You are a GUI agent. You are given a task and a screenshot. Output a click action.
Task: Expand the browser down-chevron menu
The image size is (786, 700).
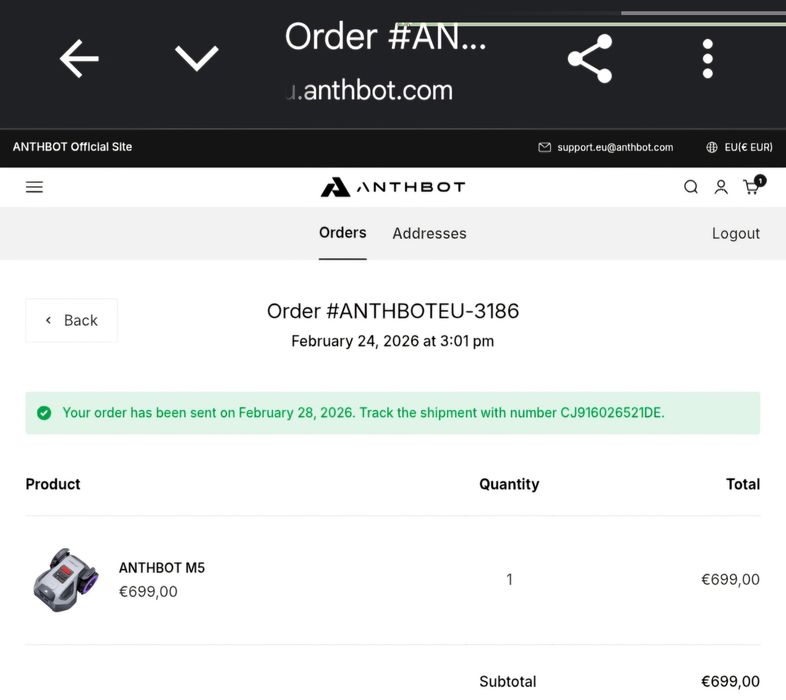196,59
